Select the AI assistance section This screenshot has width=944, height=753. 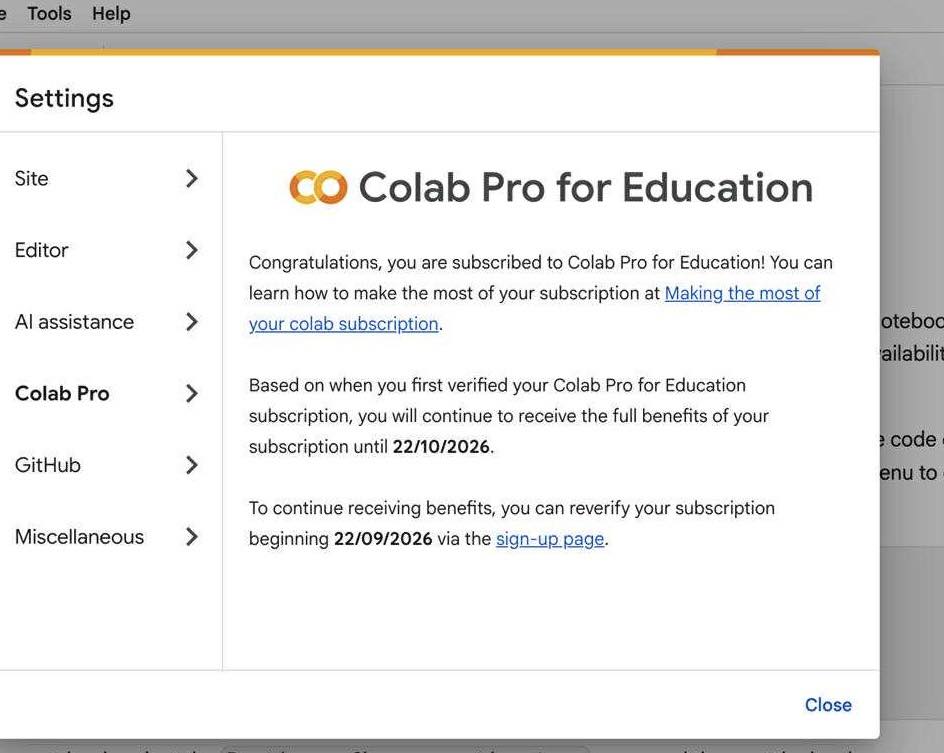click(107, 321)
